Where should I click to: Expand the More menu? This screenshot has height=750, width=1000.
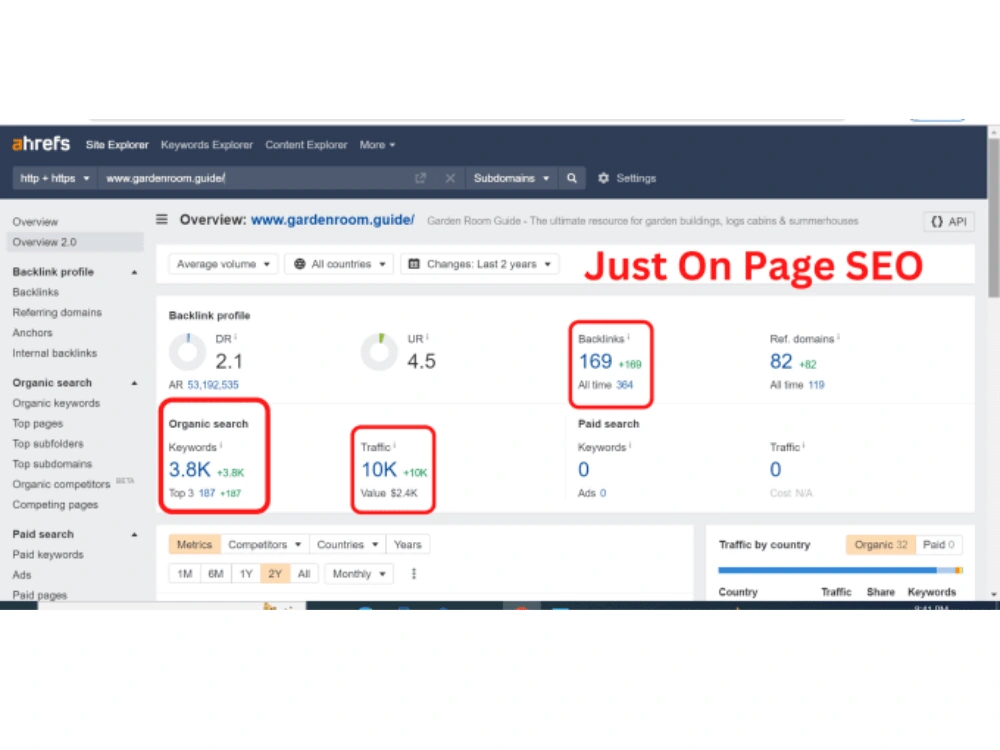click(377, 145)
